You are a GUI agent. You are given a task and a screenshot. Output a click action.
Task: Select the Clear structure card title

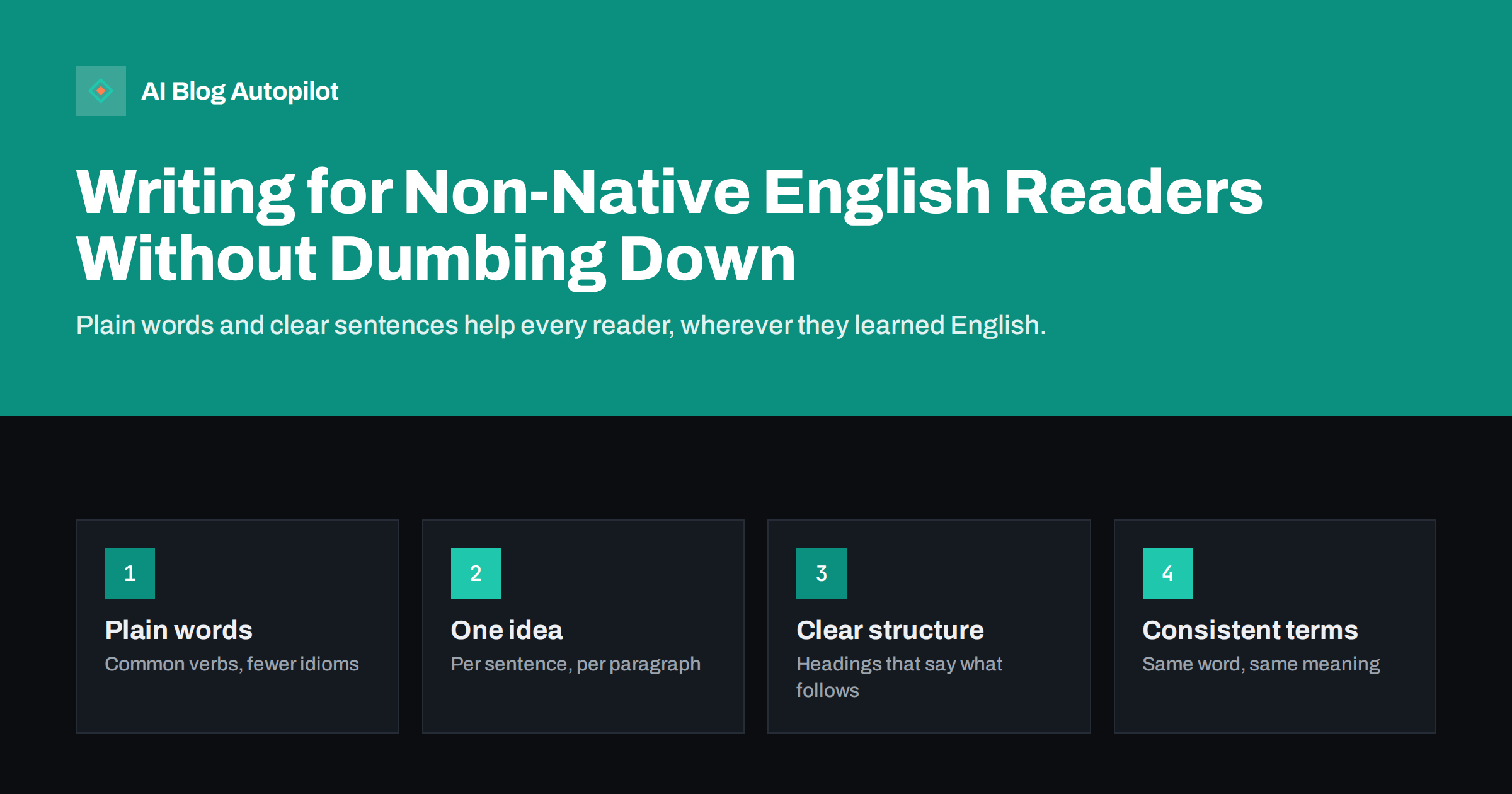coord(890,630)
